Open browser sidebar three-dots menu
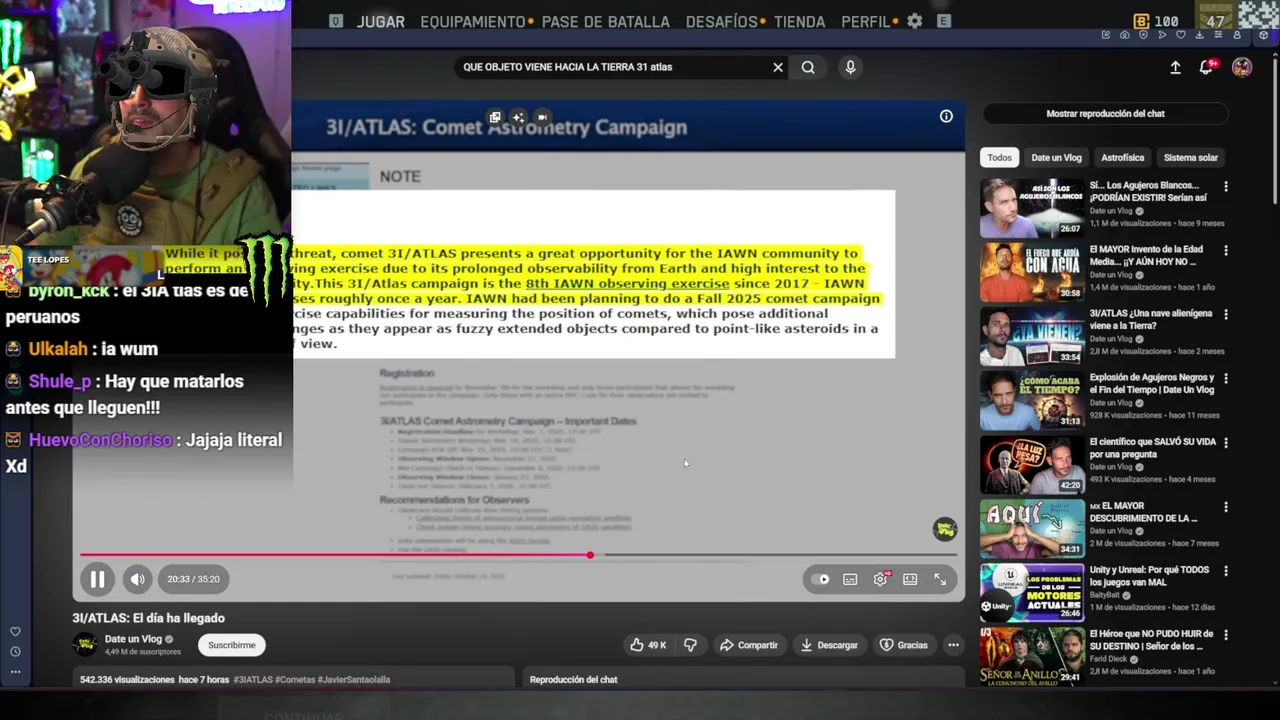The image size is (1280, 720). tap(15, 672)
